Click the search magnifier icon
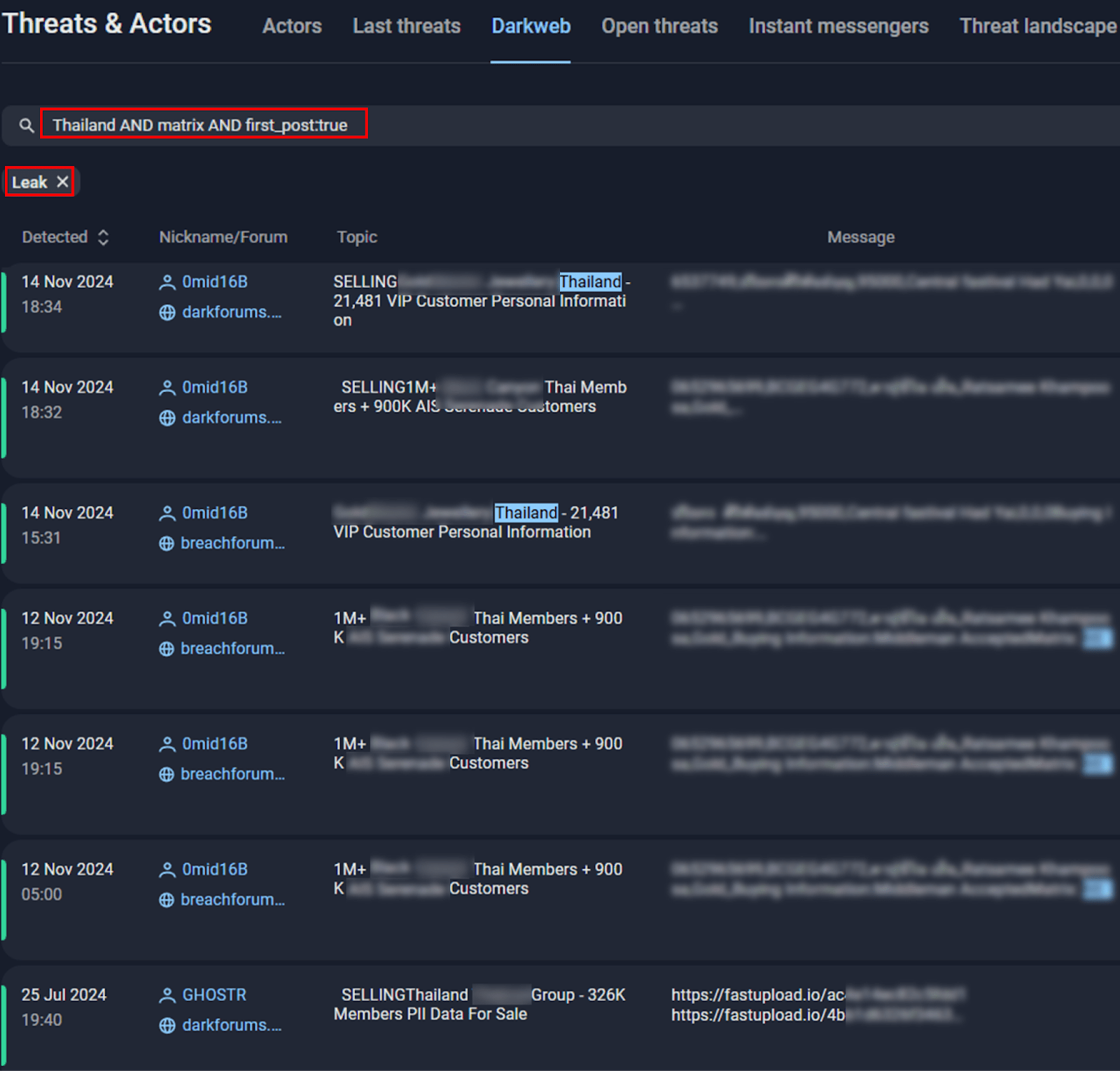The image size is (1120, 1071). (x=27, y=126)
